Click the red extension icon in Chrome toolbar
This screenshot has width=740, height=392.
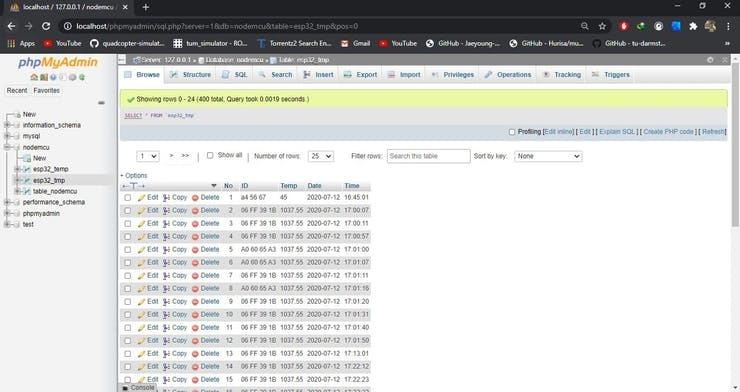click(623, 26)
